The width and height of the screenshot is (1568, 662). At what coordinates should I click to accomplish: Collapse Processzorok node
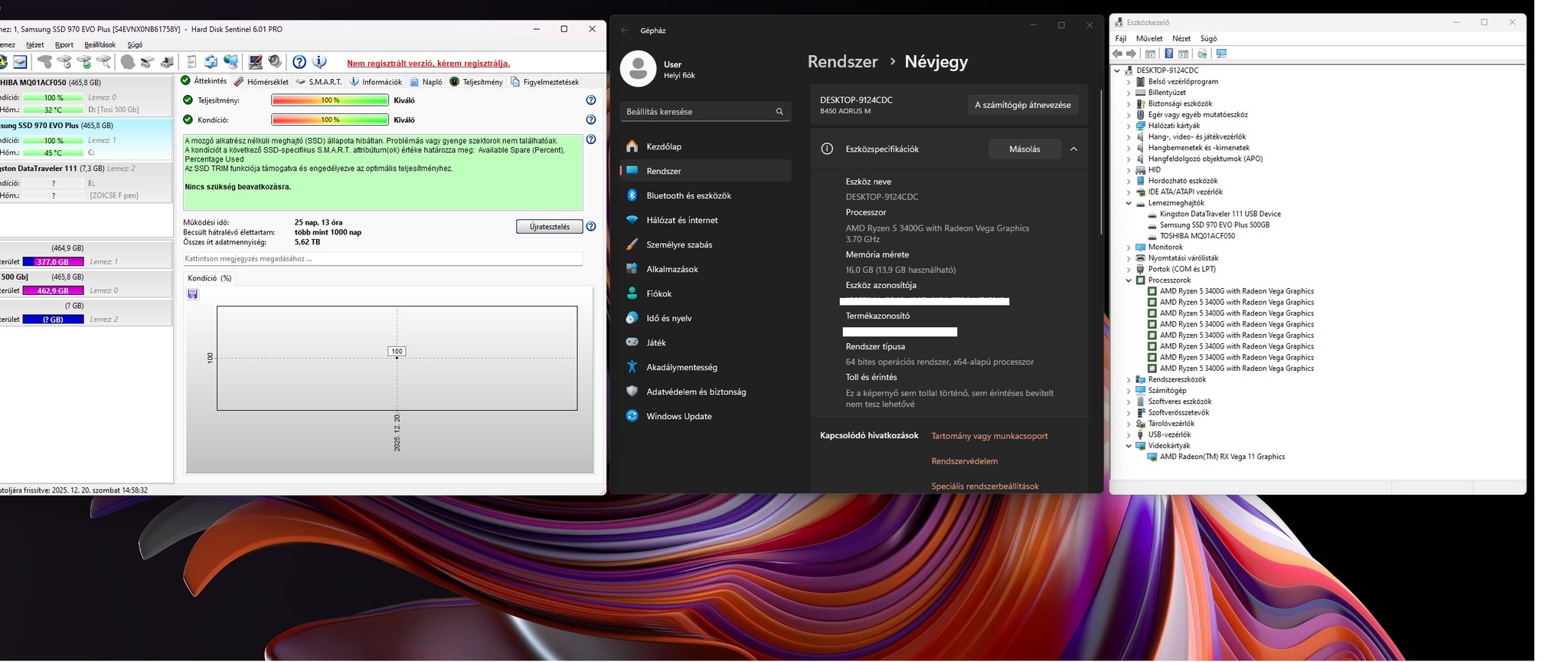click(1129, 280)
